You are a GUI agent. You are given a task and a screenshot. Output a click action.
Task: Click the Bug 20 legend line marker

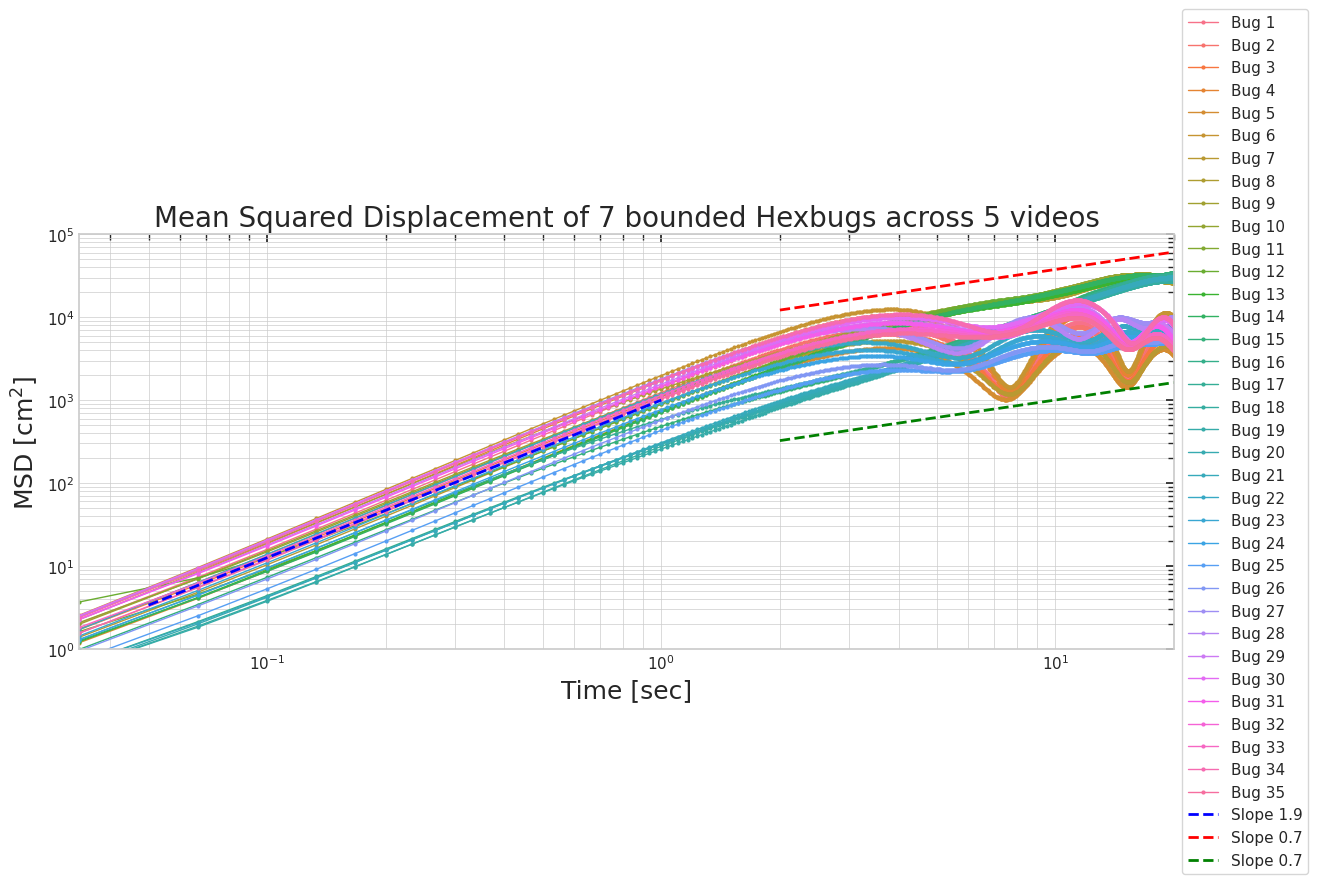(1204, 452)
